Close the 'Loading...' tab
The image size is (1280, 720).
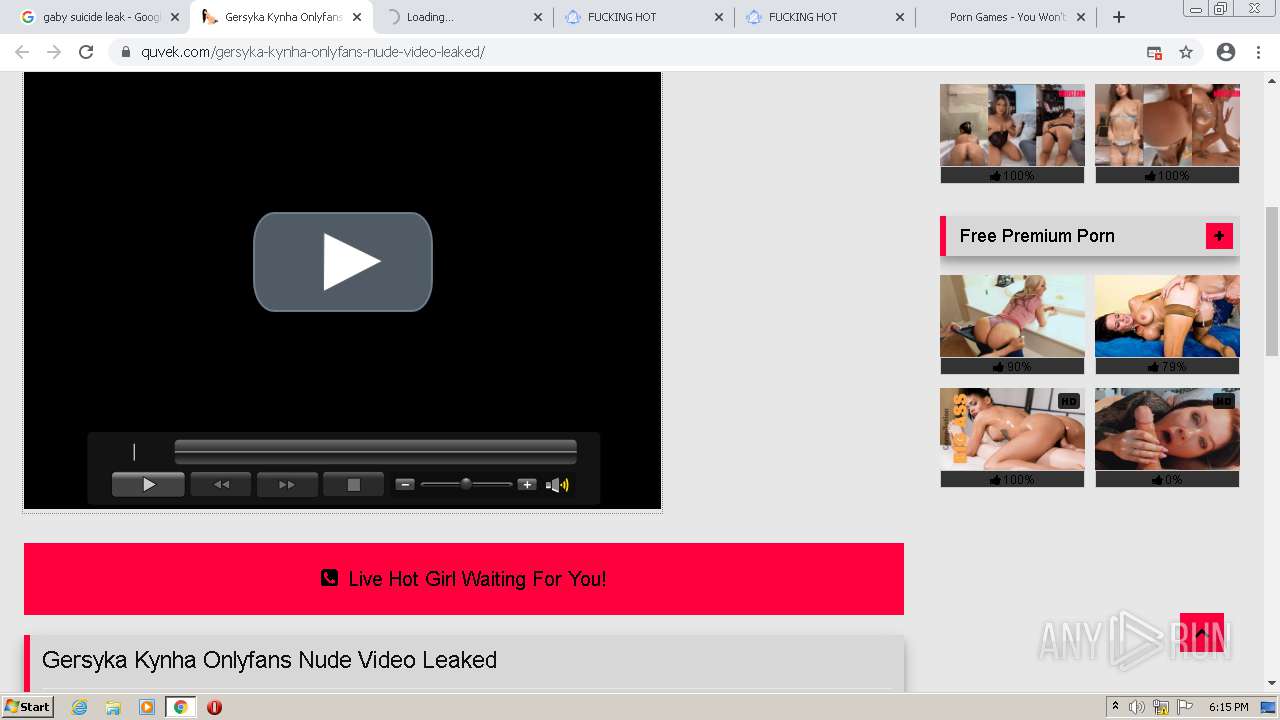coord(538,17)
